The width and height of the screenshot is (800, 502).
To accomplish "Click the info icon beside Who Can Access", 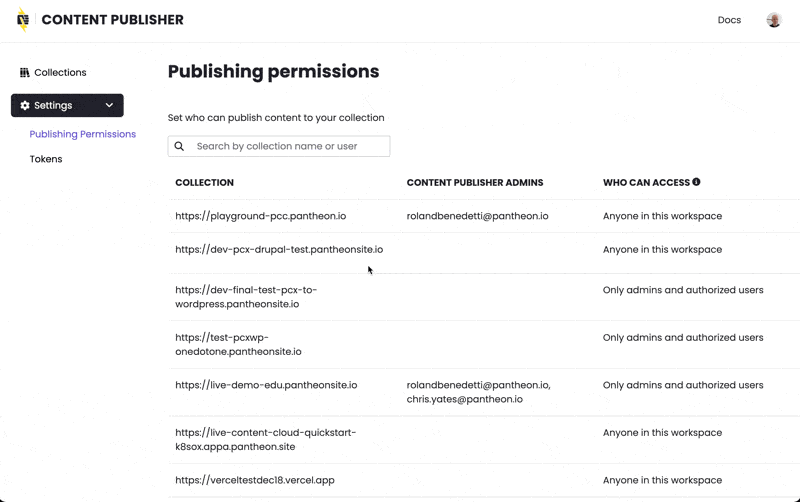I will [x=696, y=182].
